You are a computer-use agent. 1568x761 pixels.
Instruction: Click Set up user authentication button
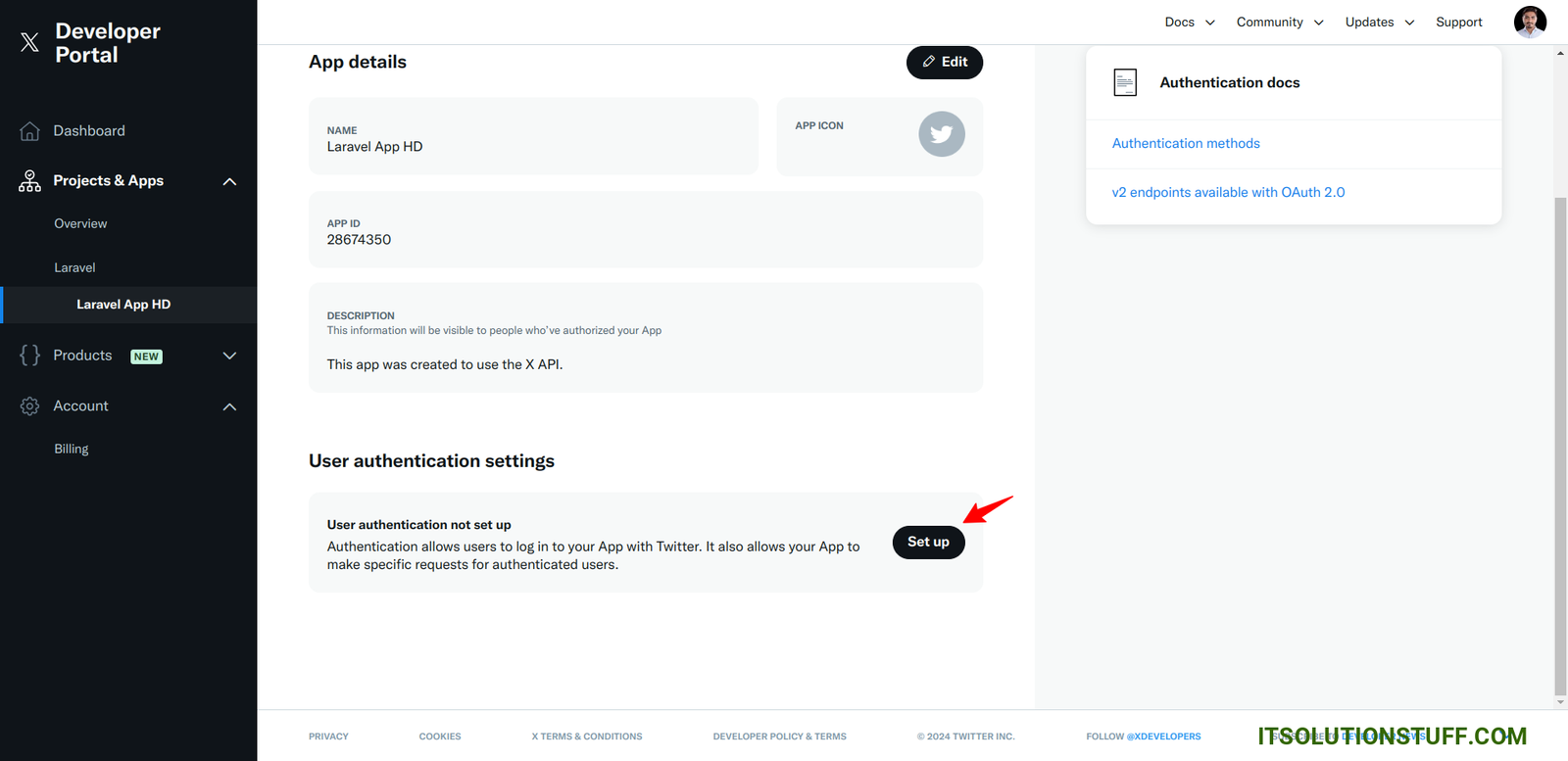(x=928, y=542)
